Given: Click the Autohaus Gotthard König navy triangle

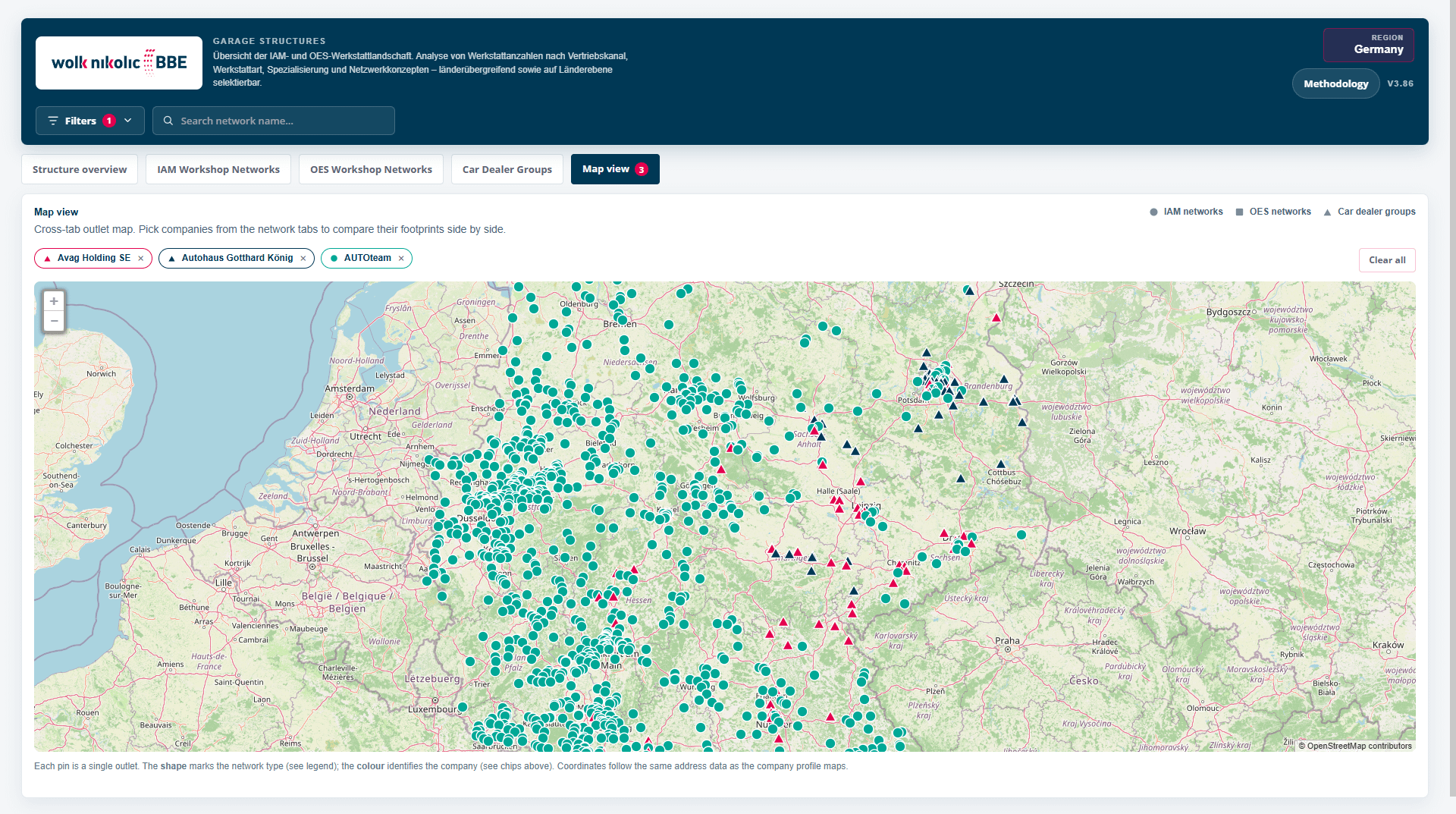Looking at the screenshot, I should [x=172, y=259].
